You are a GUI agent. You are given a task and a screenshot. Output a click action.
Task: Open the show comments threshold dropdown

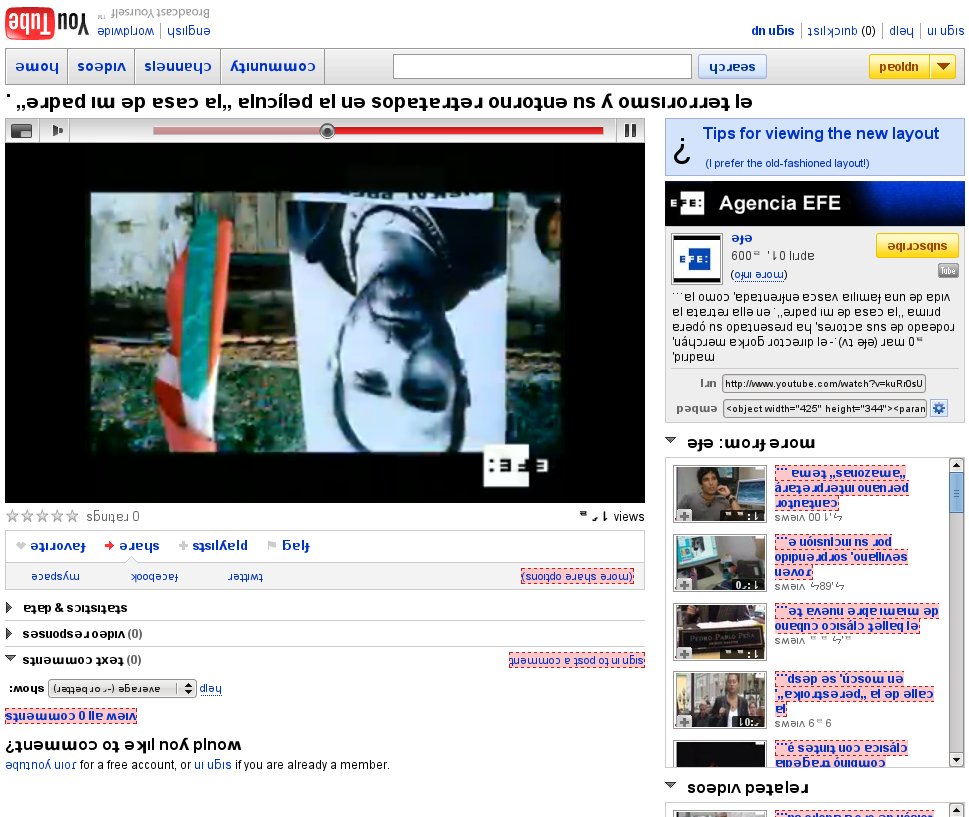coord(122,688)
